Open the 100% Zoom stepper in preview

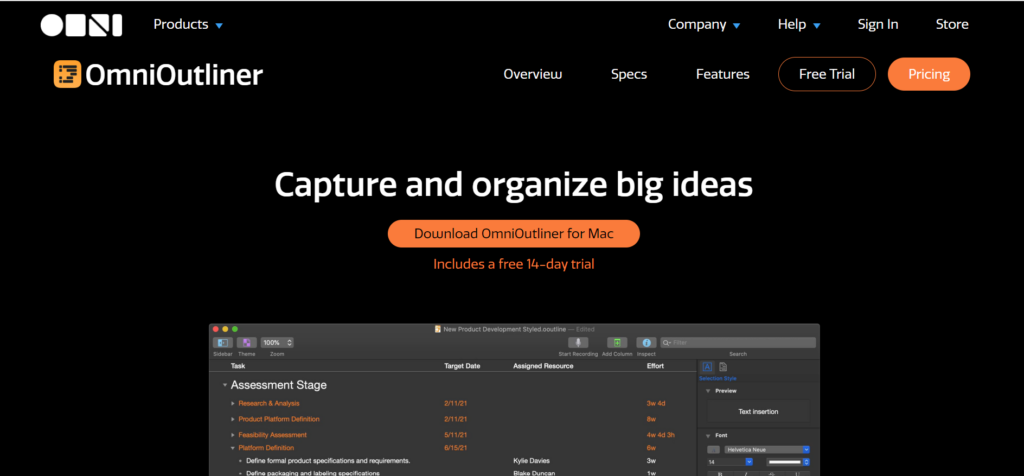(277, 343)
